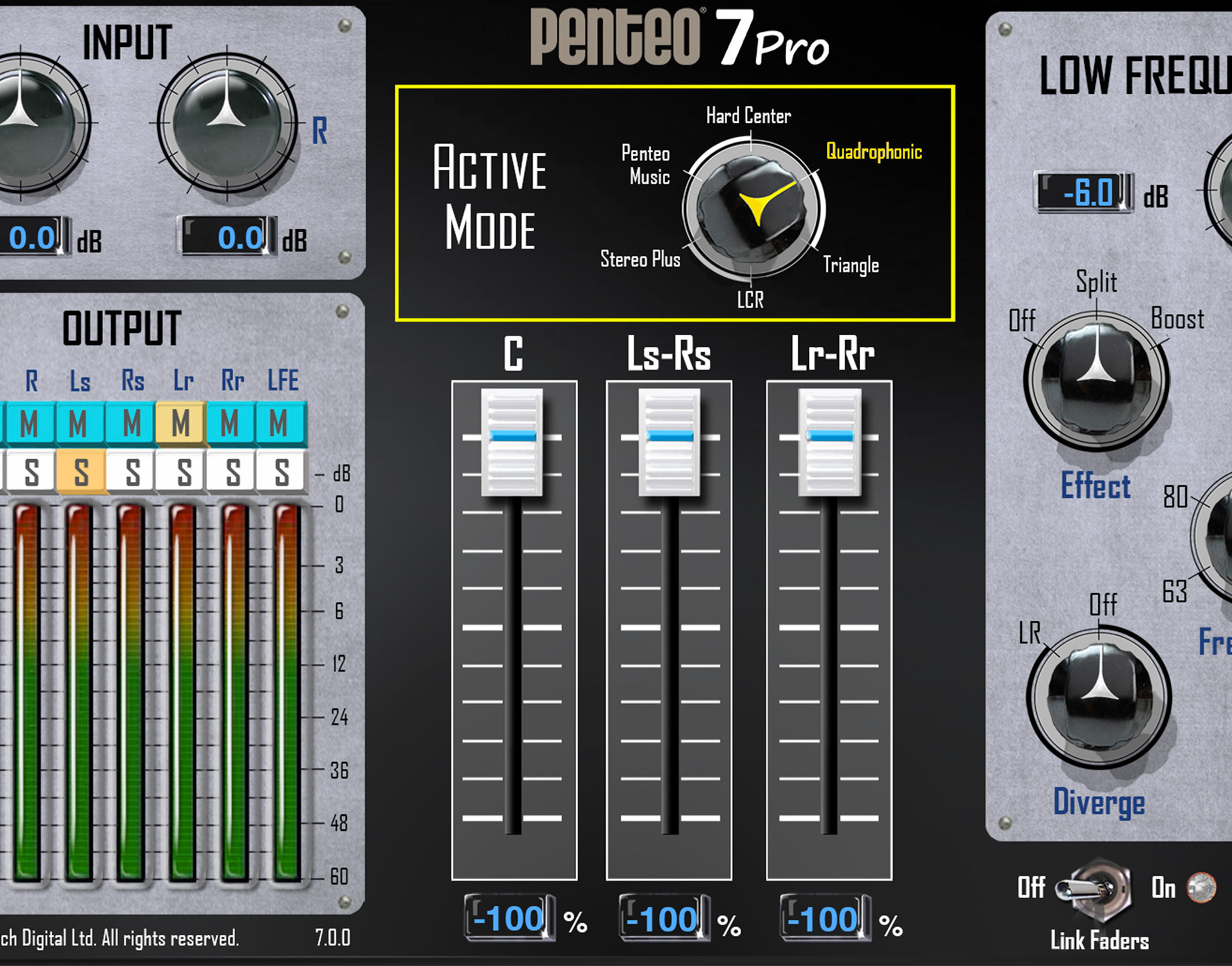Select Triangle mode
Viewport: 1232px width, 966px height.
851,265
